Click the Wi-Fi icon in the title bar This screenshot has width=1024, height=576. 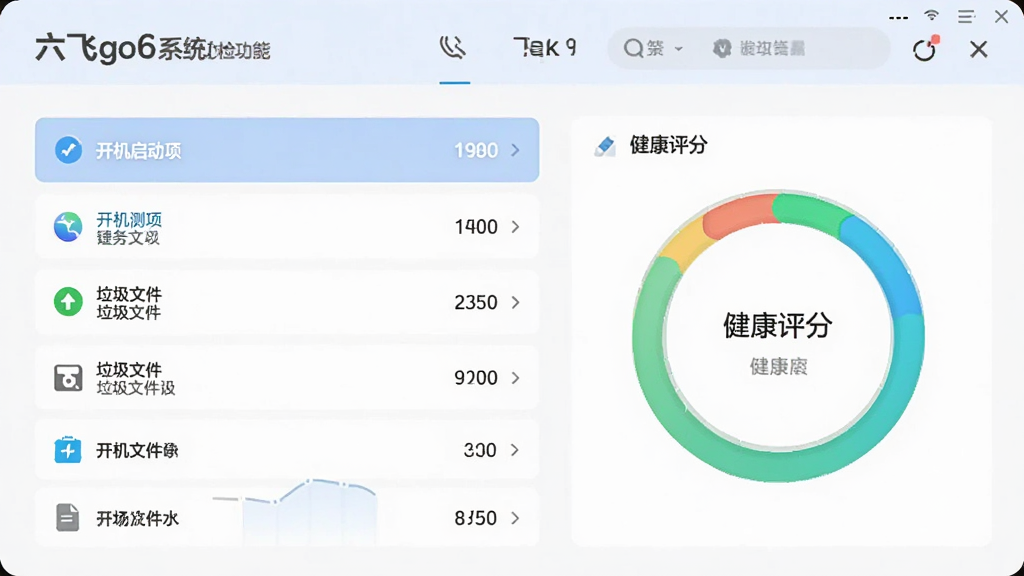click(931, 16)
